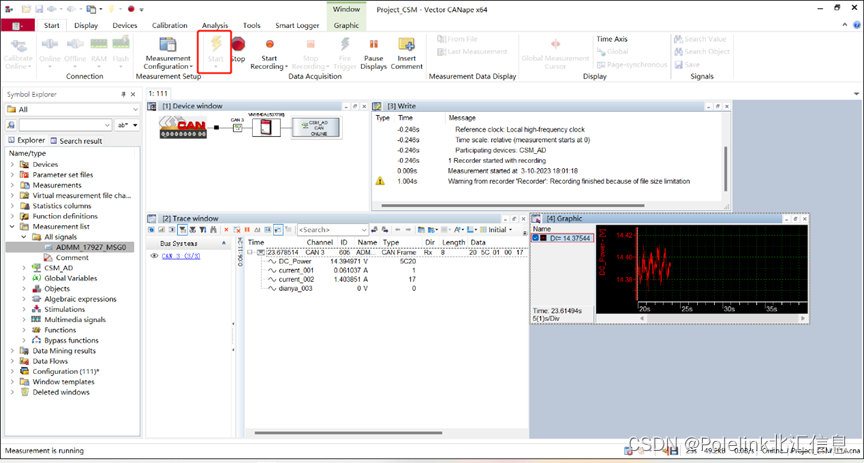864x463 pixels.
Task: Click the Graphic time axis scroll right arrow
Action: point(803,318)
